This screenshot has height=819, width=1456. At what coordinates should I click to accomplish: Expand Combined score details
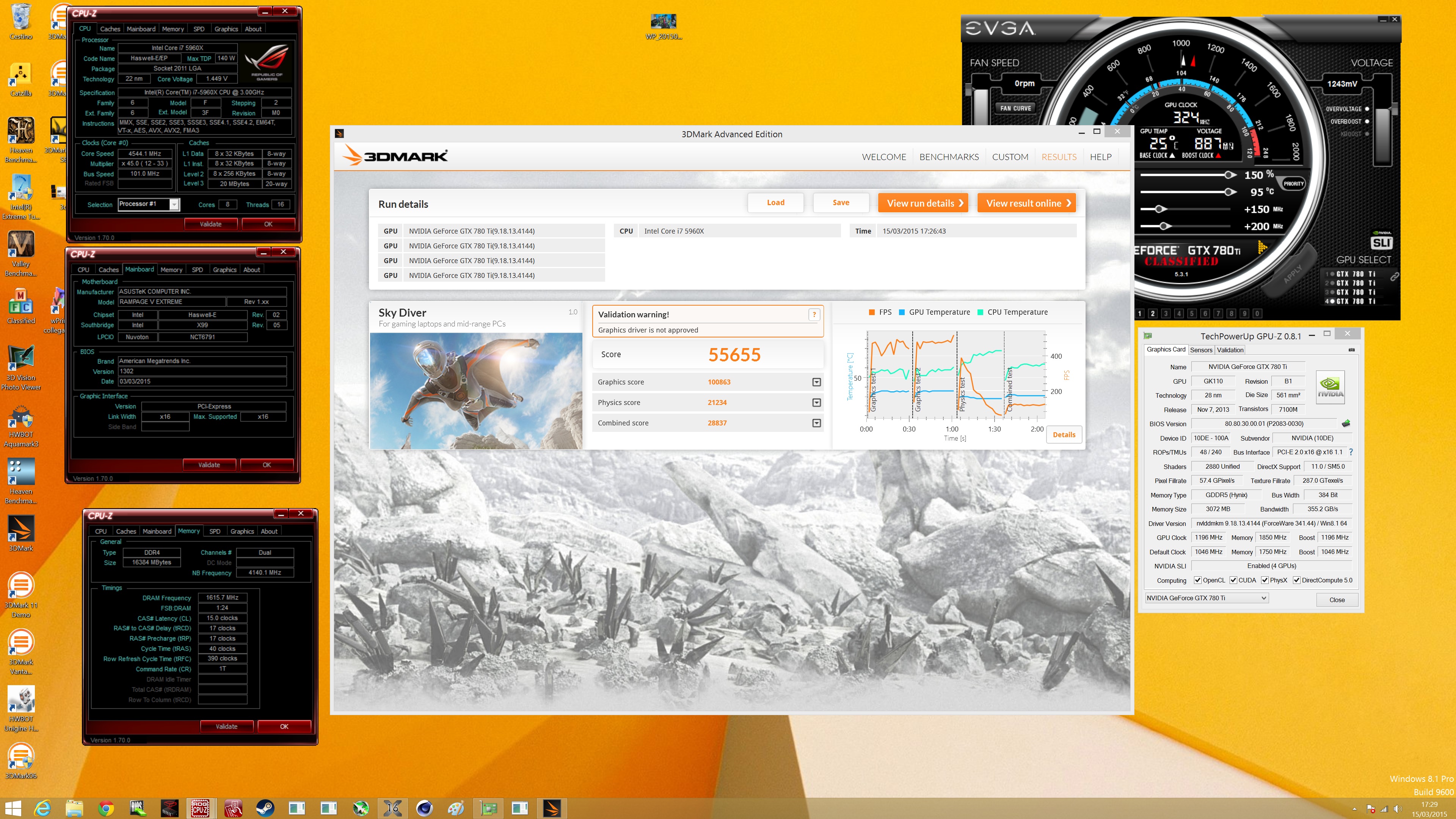point(816,423)
